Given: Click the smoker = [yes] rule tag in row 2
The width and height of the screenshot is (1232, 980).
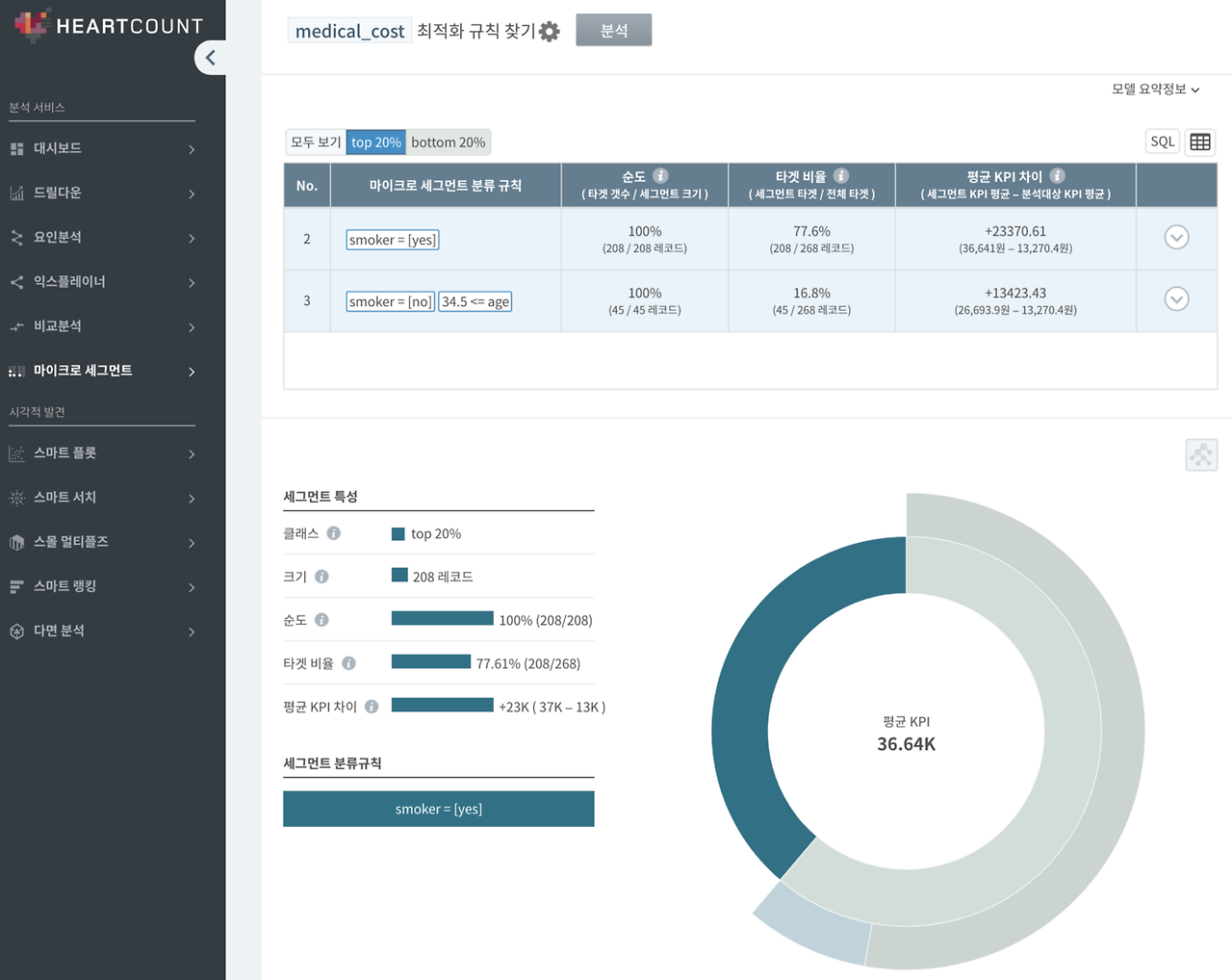Looking at the screenshot, I should 393,240.
